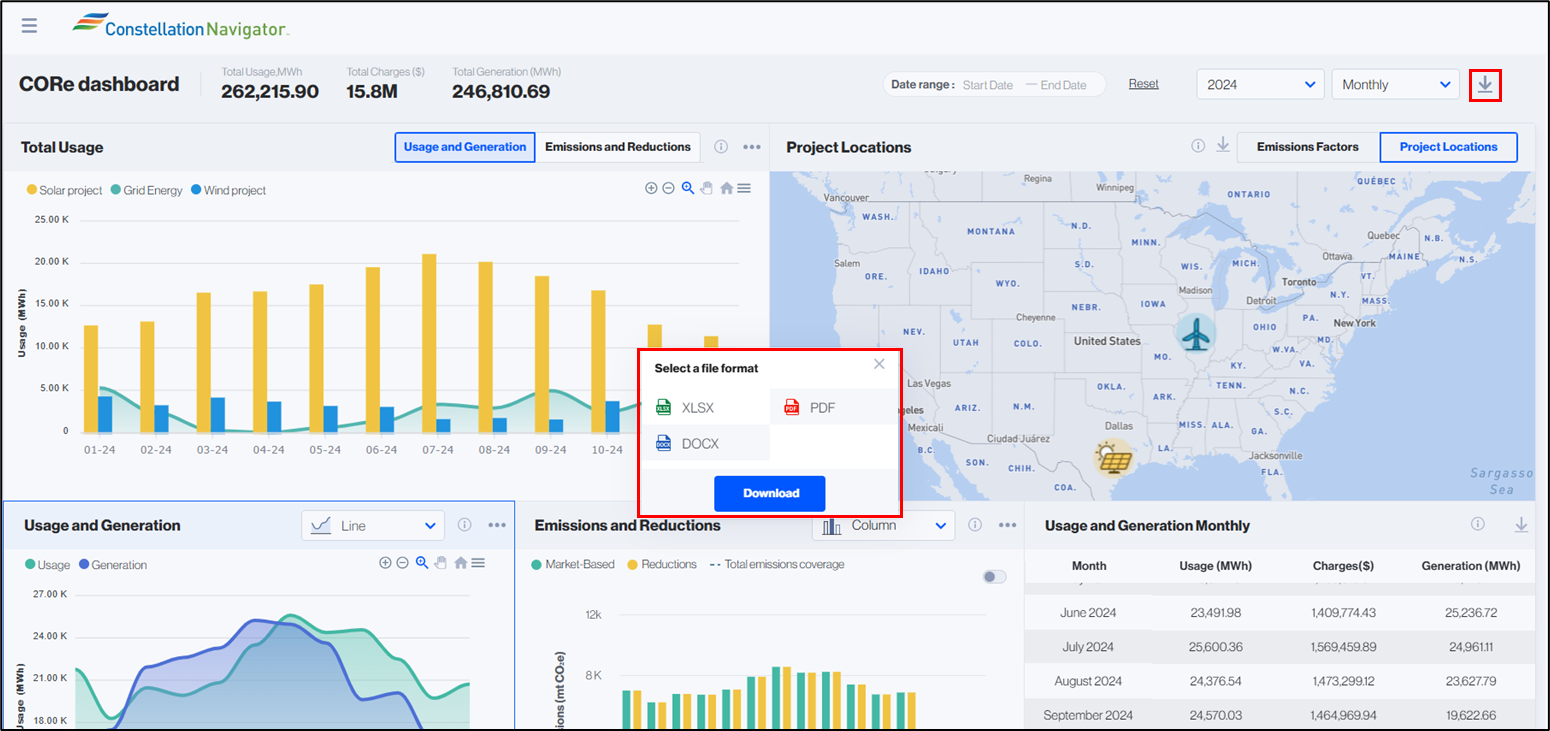Image resolution: width=1550 pixels, height=731 pixels.
Task: Click the dashboard download icon beside Monthly
Action: click(x=1485, y=85)
